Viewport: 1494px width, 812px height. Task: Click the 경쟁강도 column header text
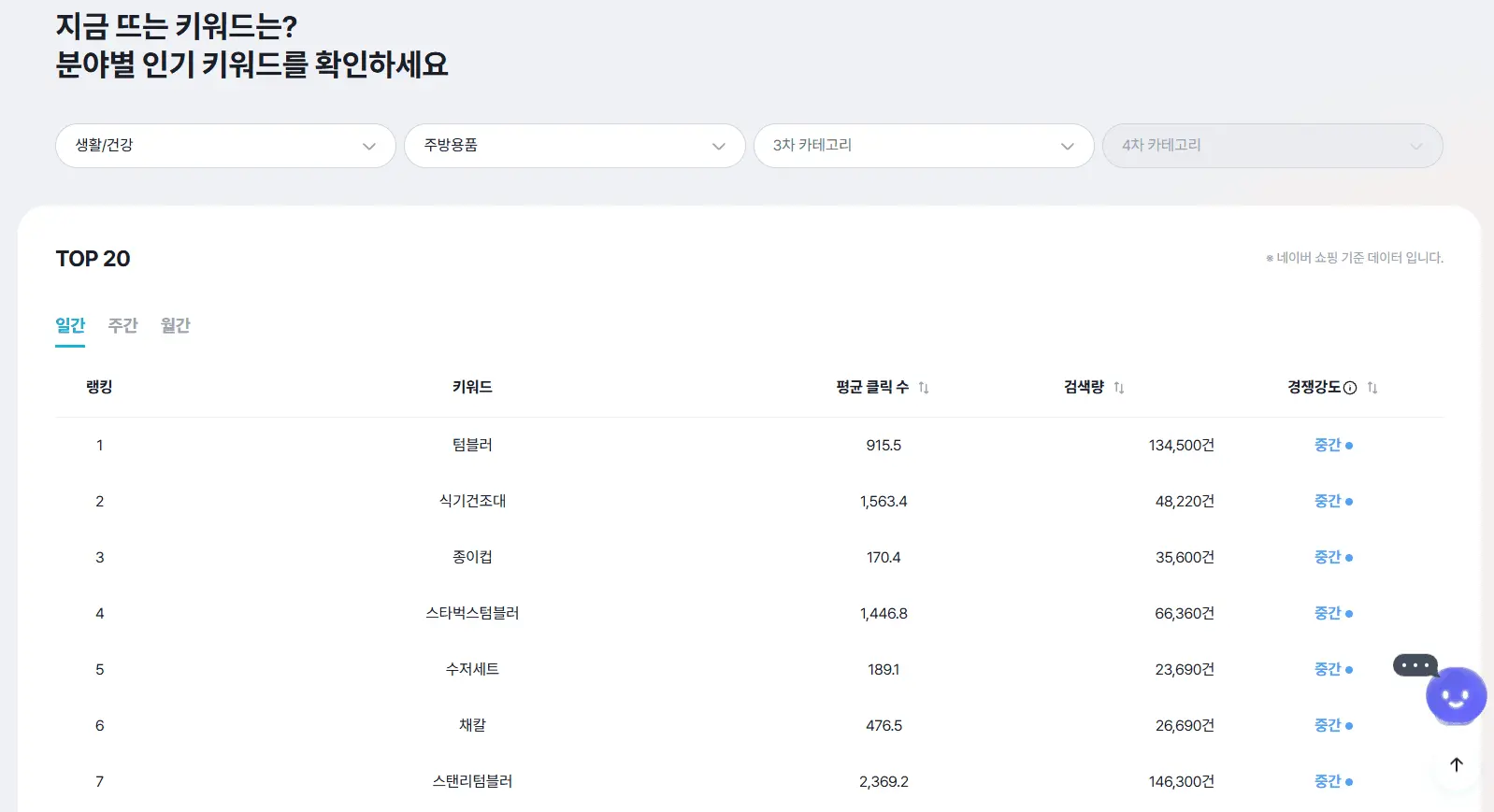[x=1314, y=387]
